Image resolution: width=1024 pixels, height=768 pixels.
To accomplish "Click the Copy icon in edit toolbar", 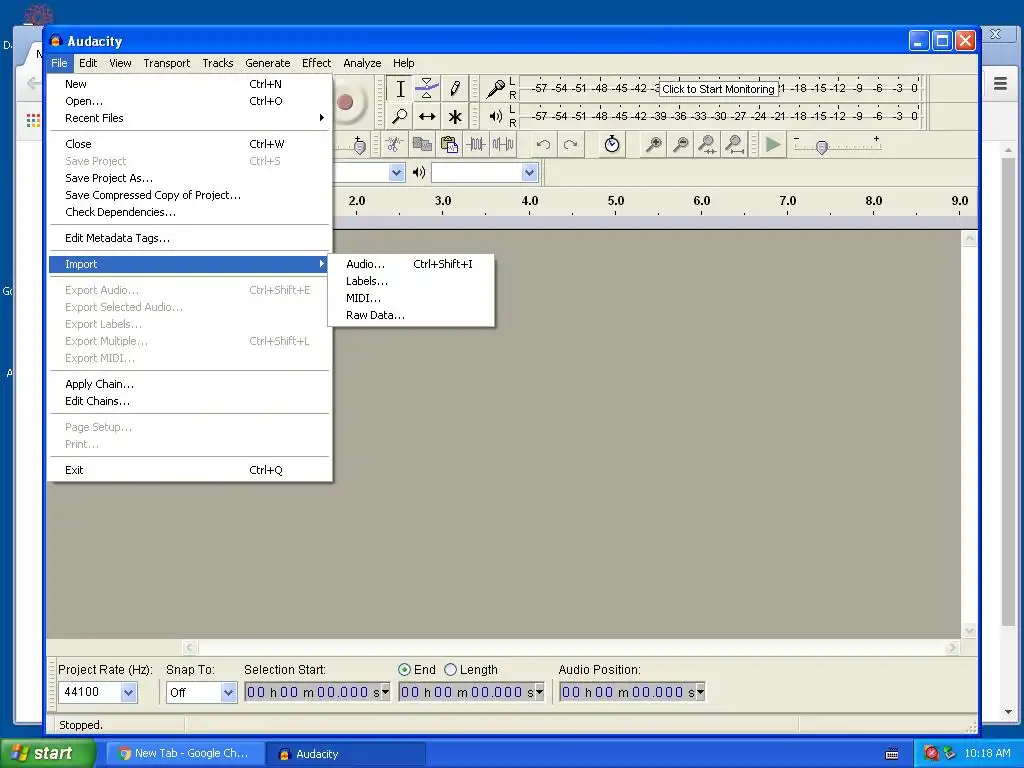I will point(422,144).
